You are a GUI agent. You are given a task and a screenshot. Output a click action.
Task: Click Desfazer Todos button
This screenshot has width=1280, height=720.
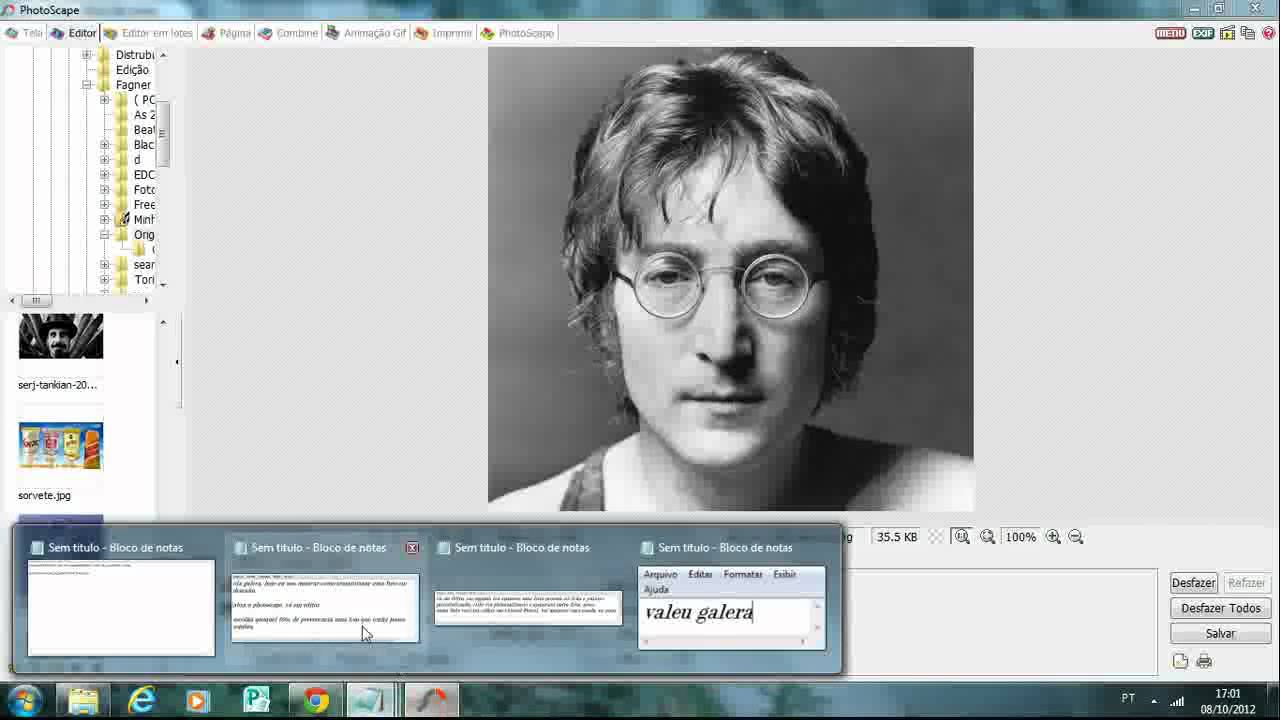tap(1221, 608)
